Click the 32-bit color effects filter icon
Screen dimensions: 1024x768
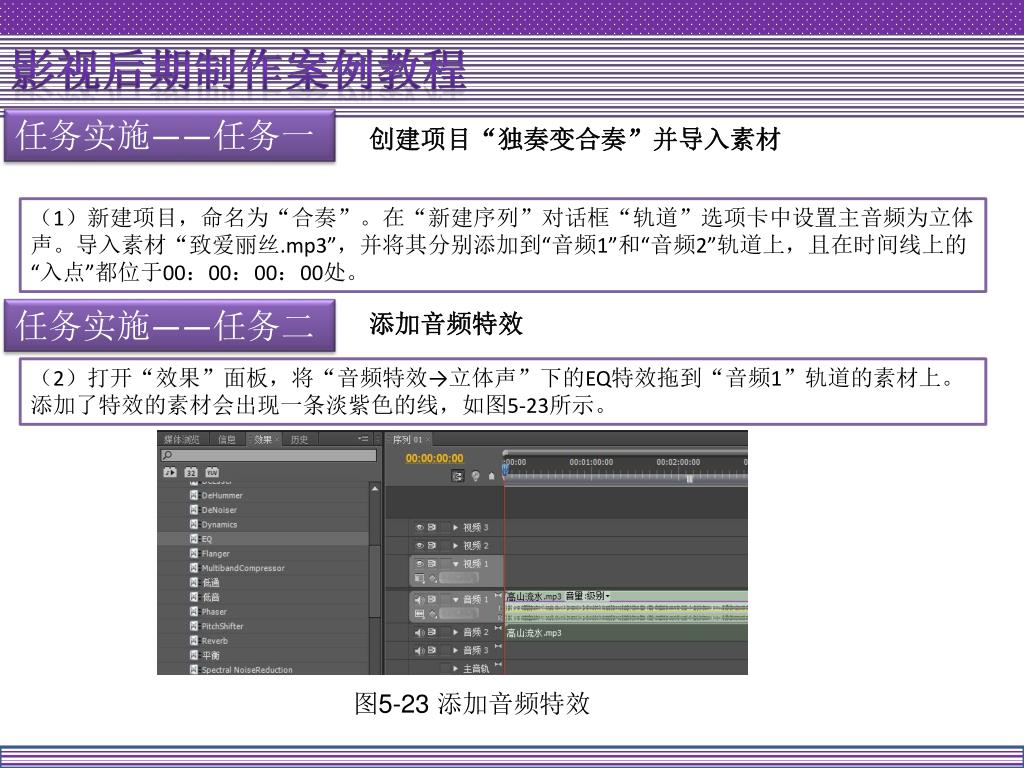click(x=191, y=472)
